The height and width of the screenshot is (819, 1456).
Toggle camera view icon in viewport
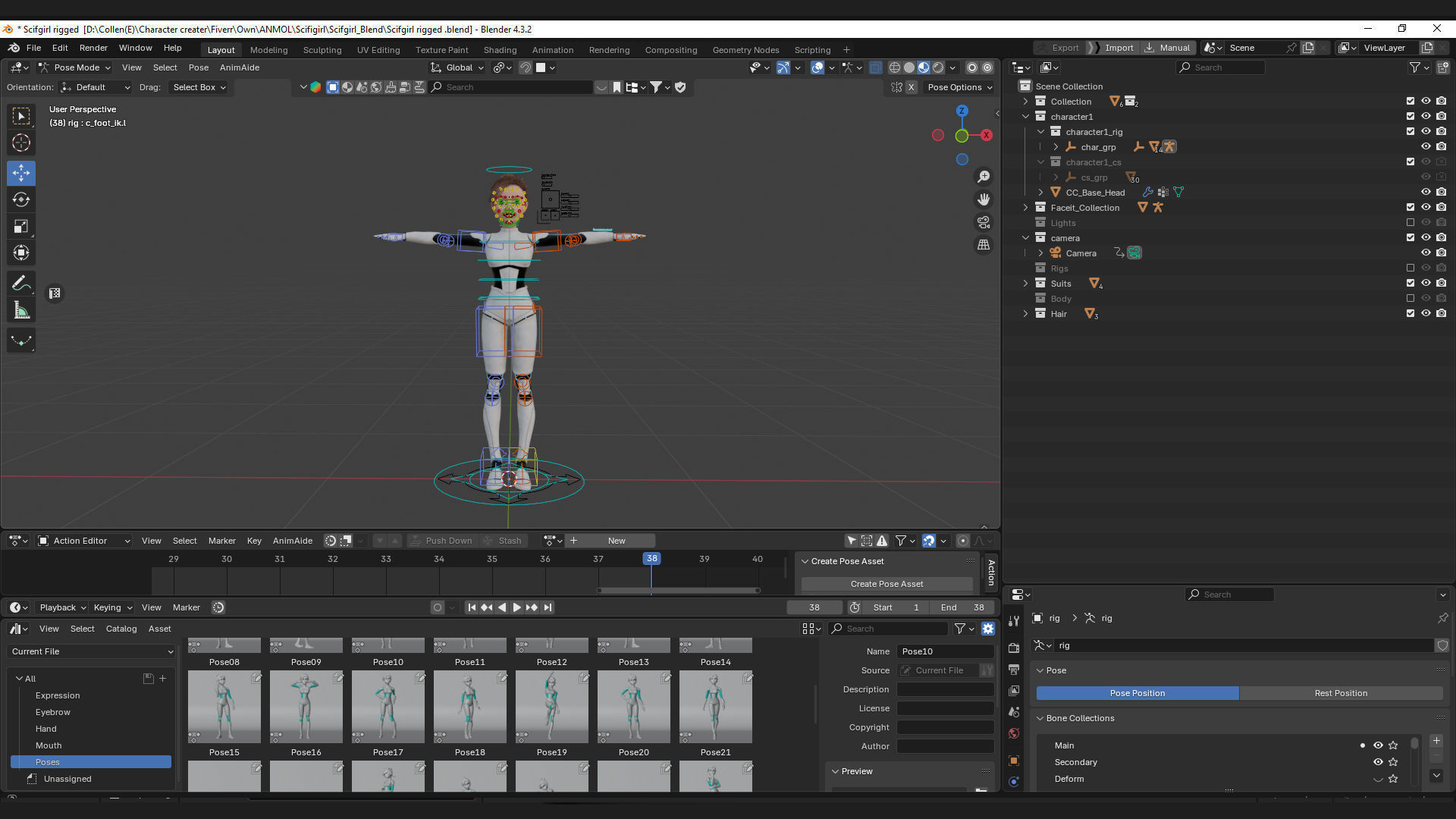pyautogui.click(x=984, y=222)
